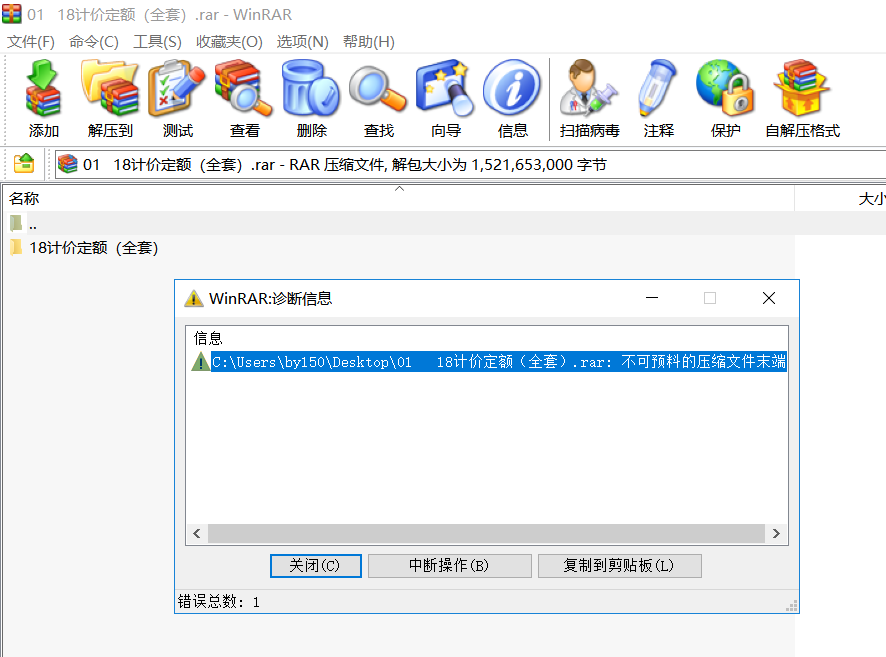
Task: Sort by the Size (大小) column header
Action: 841,198
